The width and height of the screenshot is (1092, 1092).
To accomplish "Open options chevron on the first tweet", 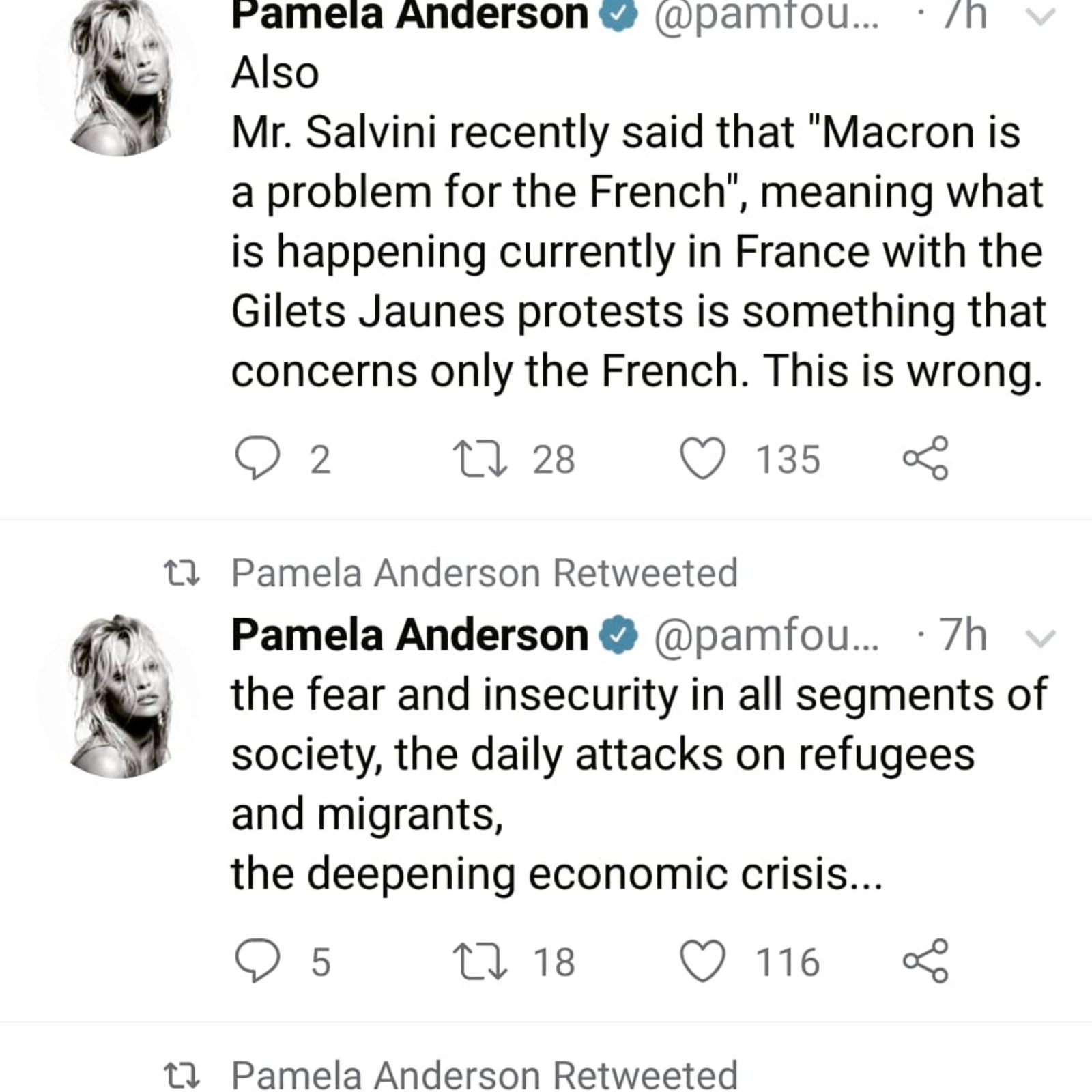I will pos(1040,17).
